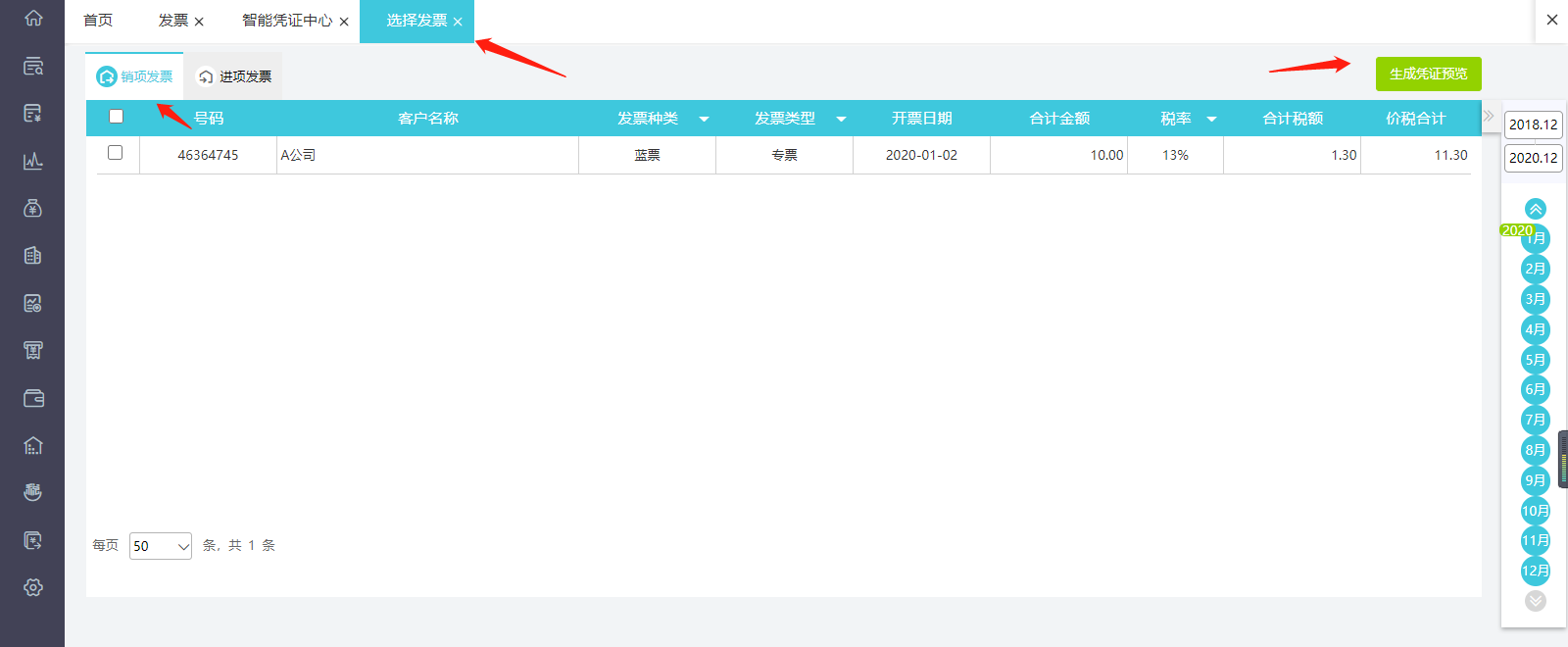Image resolution: width=1568 pixels, height=647 pixels.
Task: Click the 进项发票 tab icon
Action: [206, 76]
